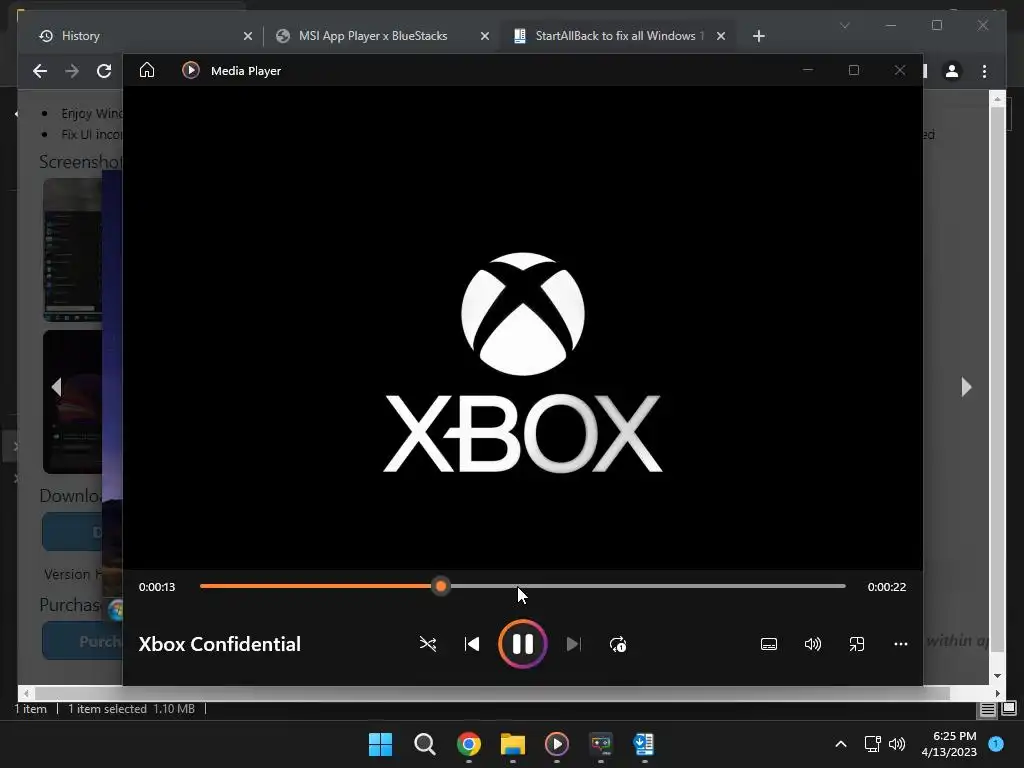Open the browser tab search dropdown
The width and height of the screenshot is (1024, 768).
[844, 25]
